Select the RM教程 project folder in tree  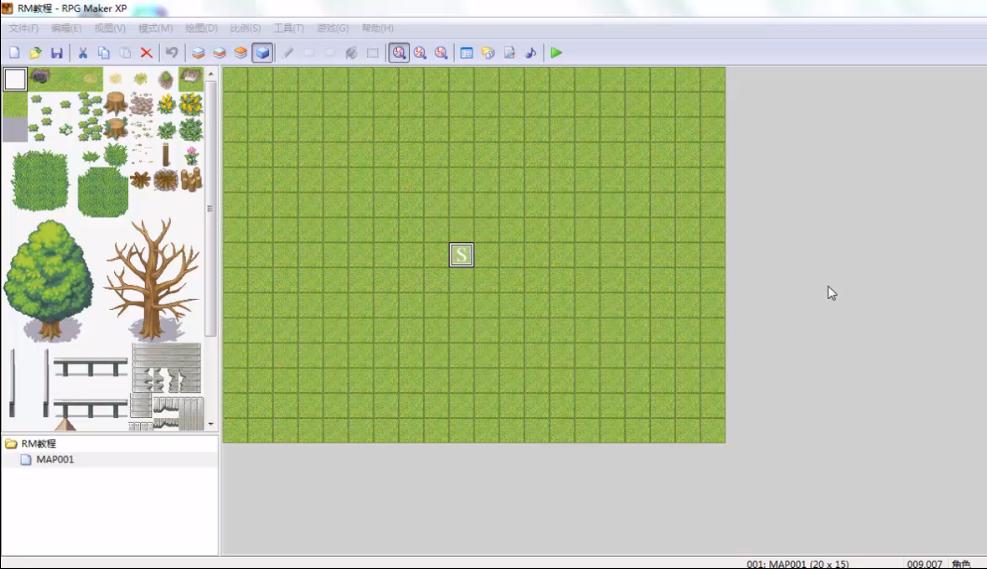[38, 444]
